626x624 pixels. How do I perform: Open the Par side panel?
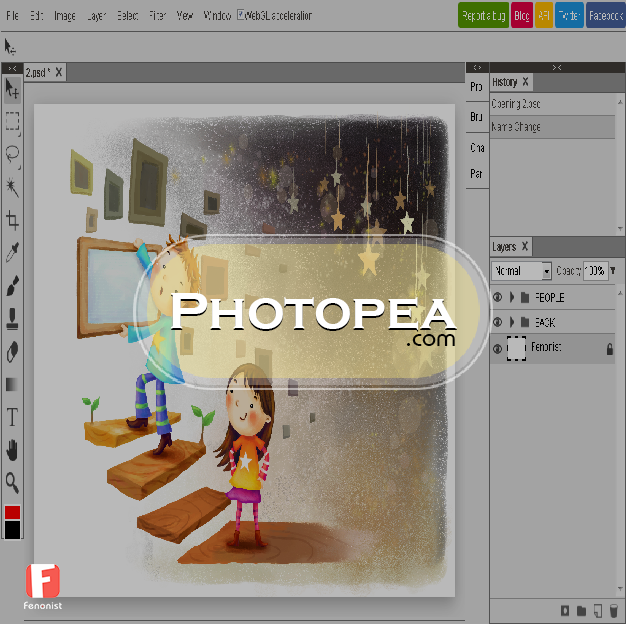pos(477,174)
